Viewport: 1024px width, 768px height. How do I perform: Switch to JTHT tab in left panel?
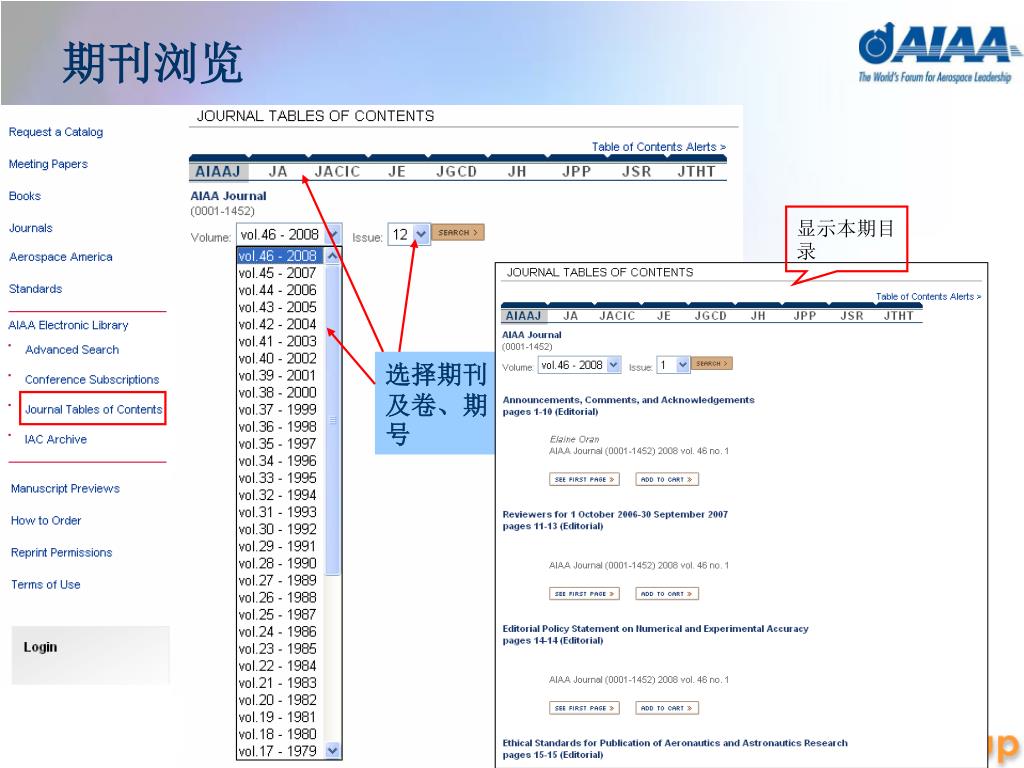pos(696,171)
